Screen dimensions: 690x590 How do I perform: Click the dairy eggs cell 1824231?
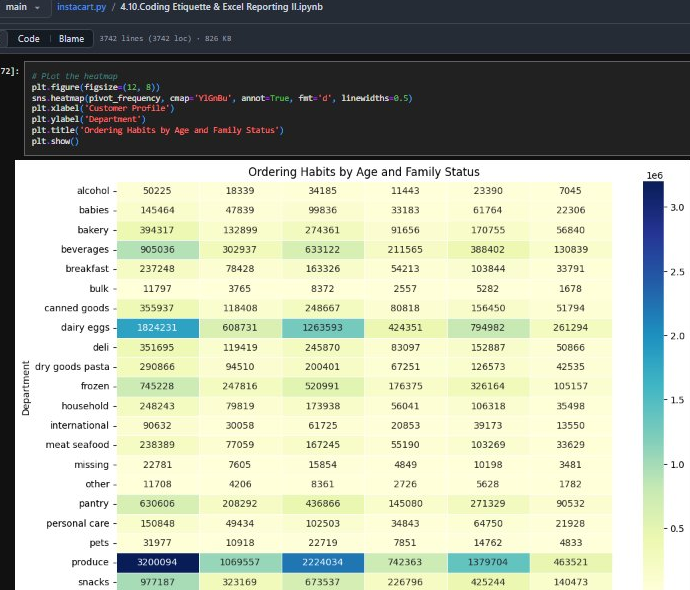pos(158,328)
